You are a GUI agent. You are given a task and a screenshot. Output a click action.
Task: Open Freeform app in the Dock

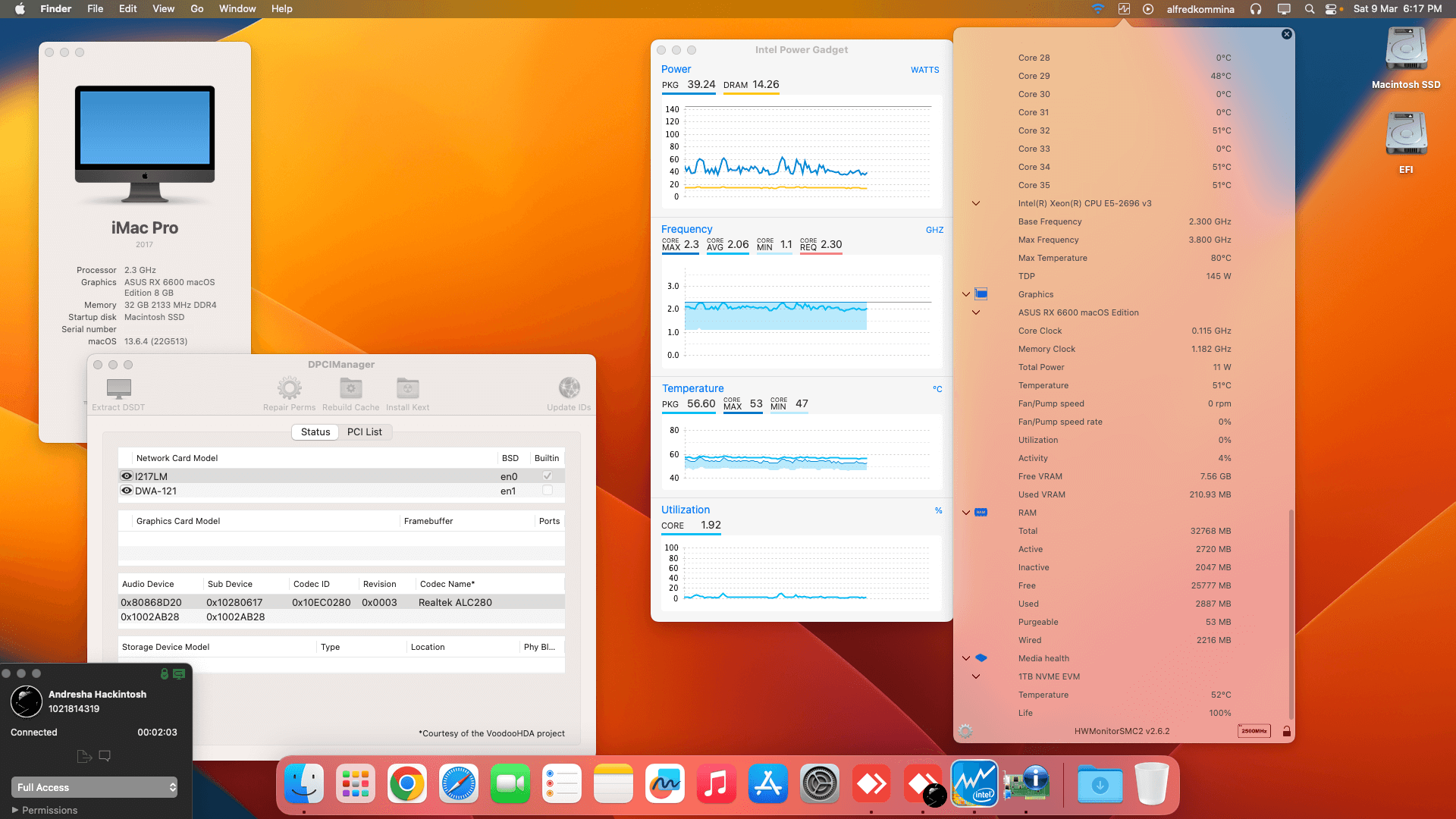click(x=665, y=784)
